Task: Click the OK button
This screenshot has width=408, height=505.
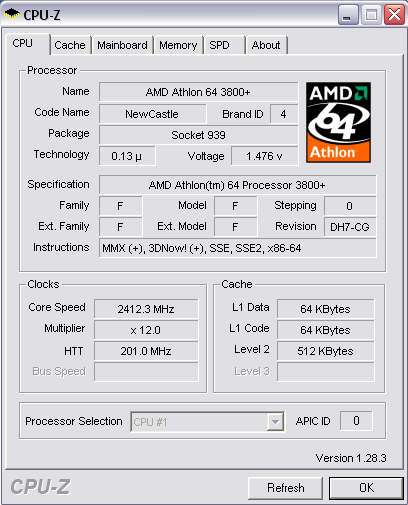Action: click(x=366, y=488)
